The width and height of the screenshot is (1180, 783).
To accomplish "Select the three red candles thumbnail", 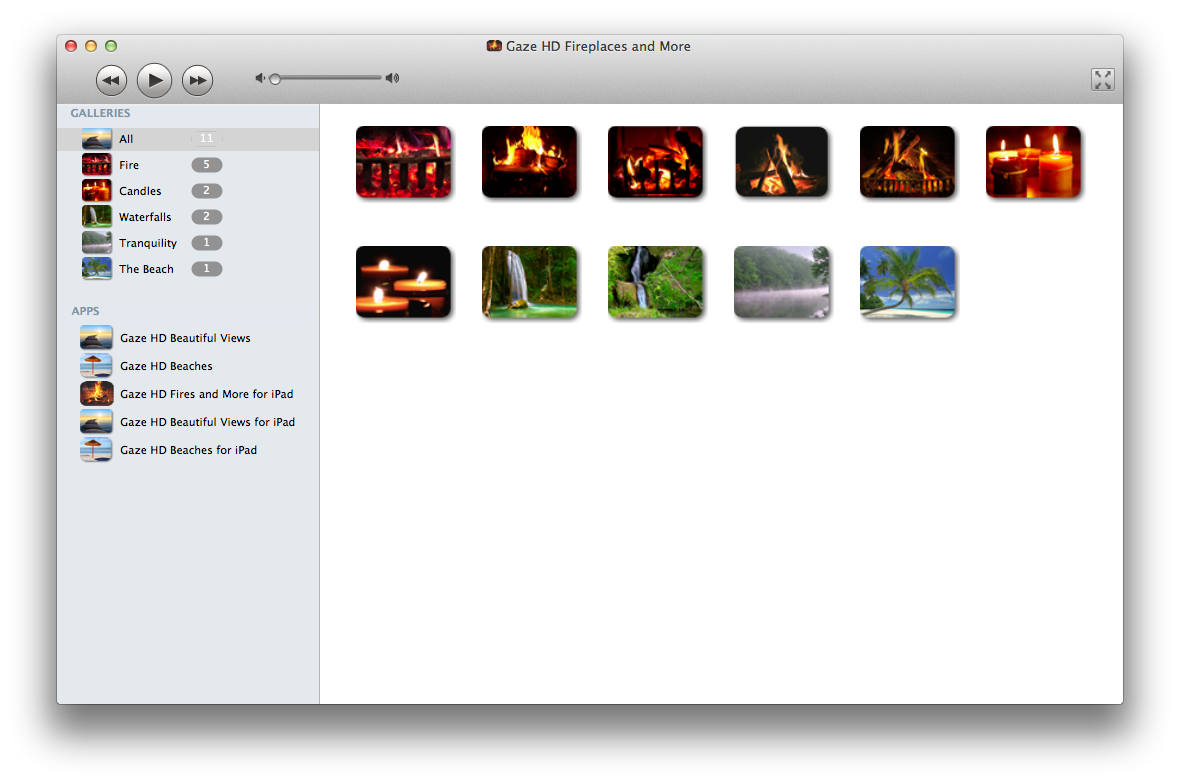I will (1033, 162).
